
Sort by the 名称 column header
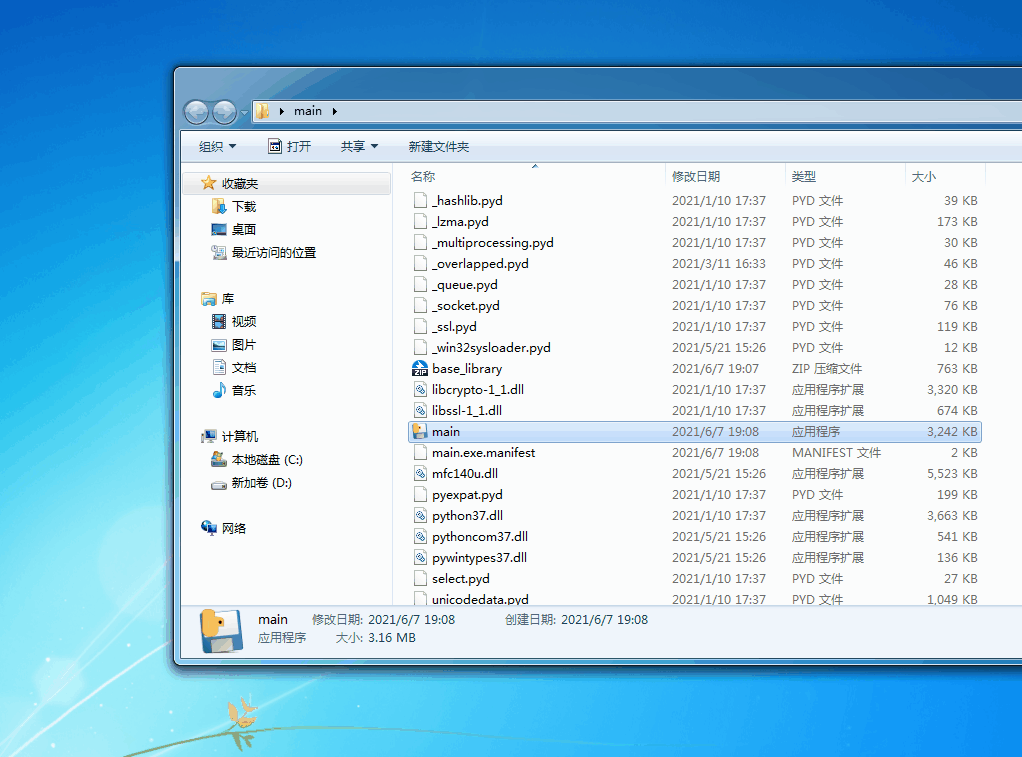pyautogui.click(x=423, y=177)
